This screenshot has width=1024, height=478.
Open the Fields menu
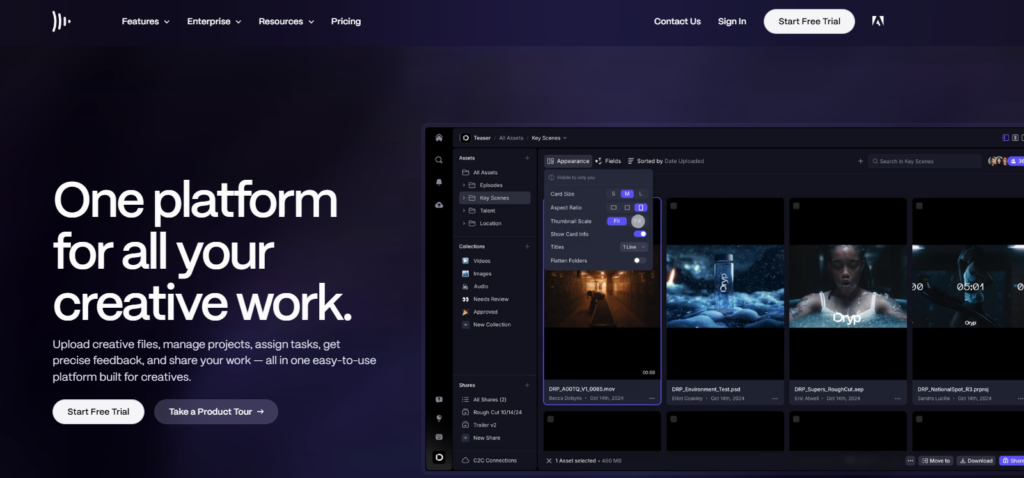608,161
